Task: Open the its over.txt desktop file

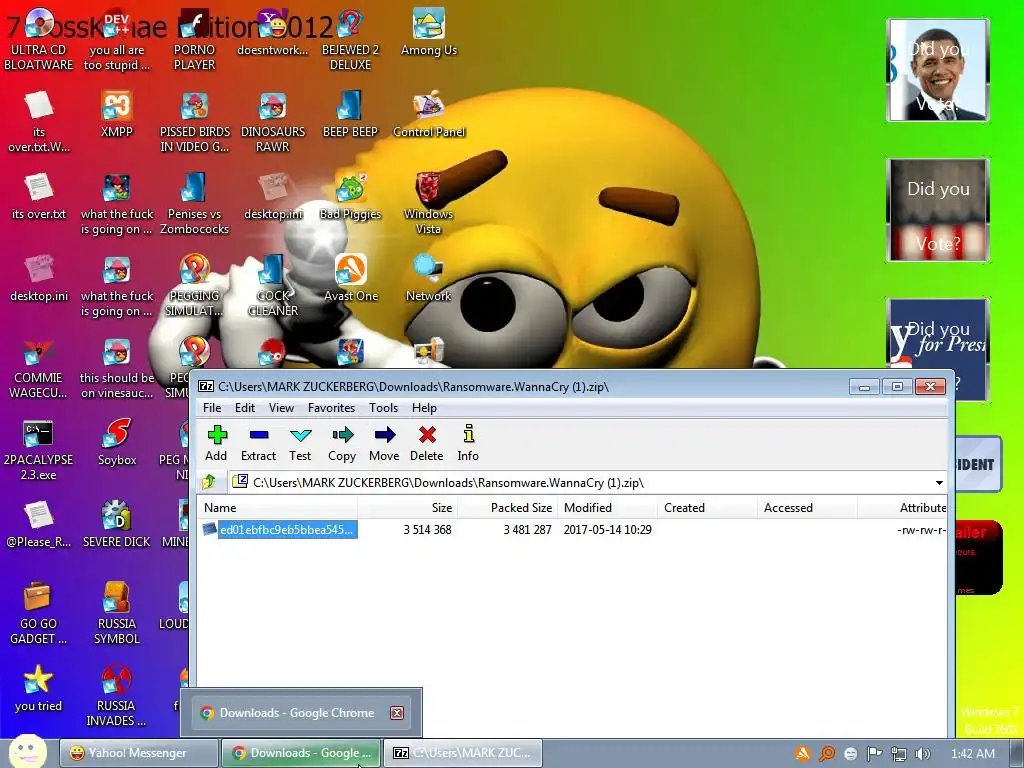Action: coord(39,196)
